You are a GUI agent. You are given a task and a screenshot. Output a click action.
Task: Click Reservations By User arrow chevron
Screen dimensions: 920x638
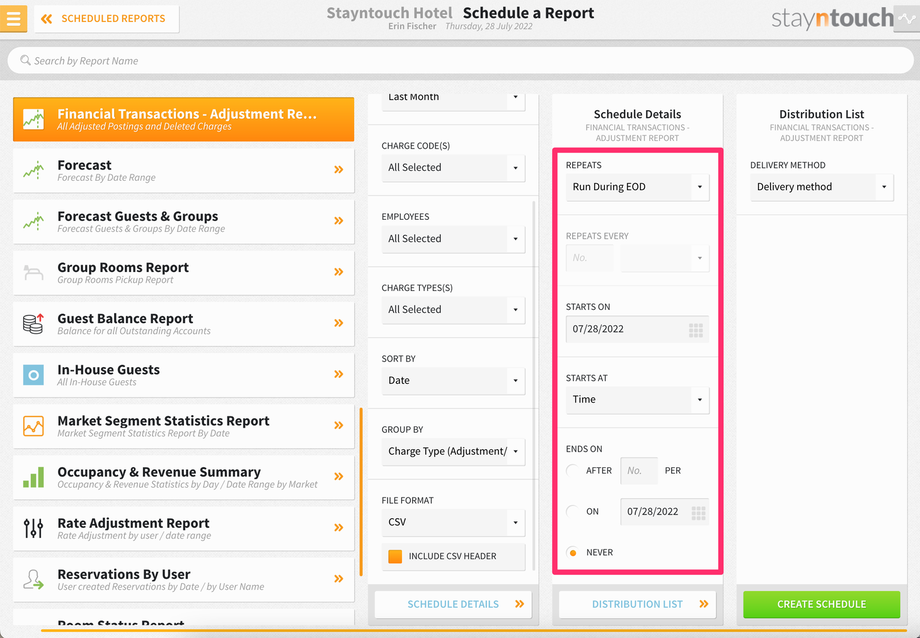click(x=339, y=578)
